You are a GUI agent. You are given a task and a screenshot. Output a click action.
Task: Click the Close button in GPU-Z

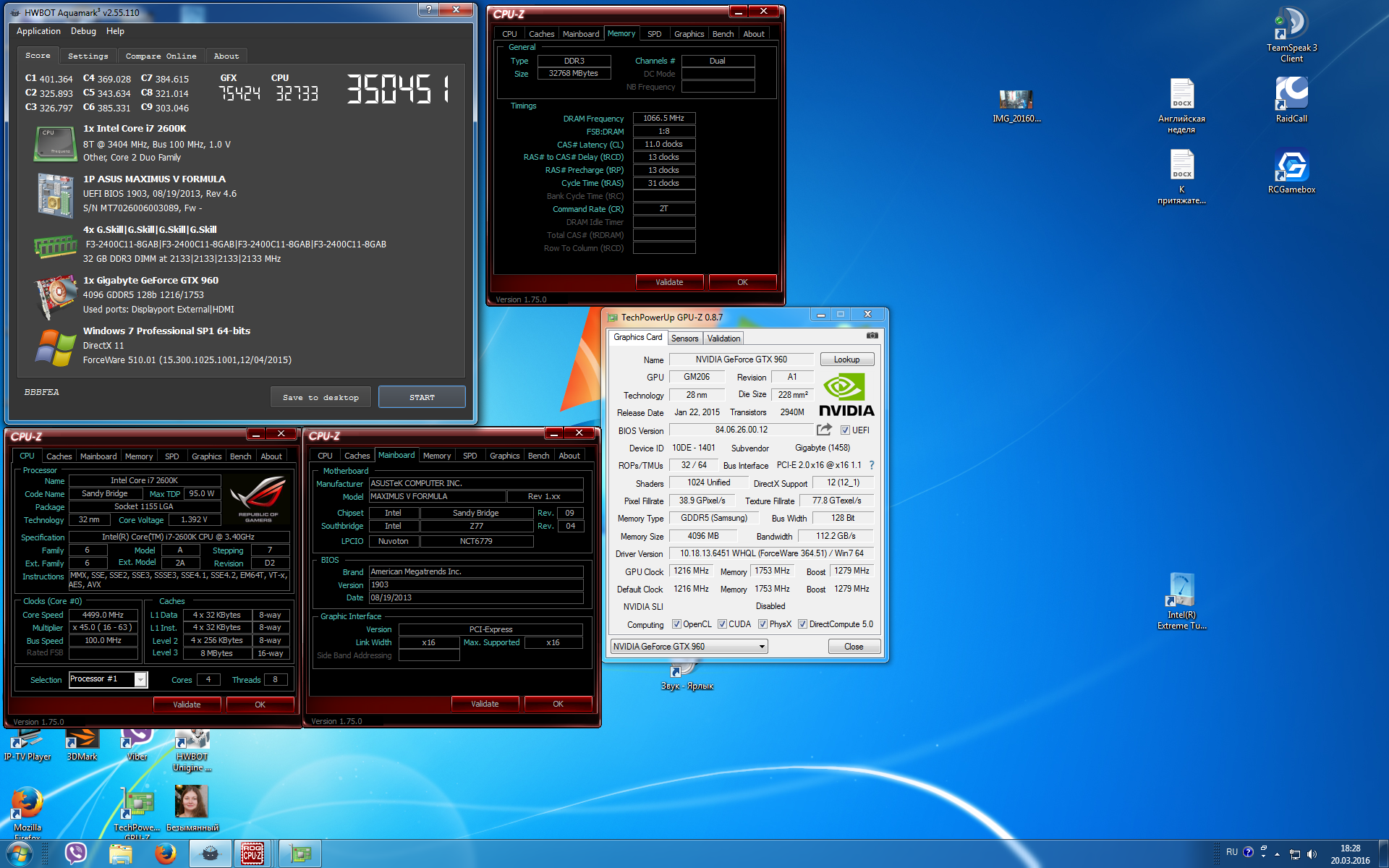[854, 647]
